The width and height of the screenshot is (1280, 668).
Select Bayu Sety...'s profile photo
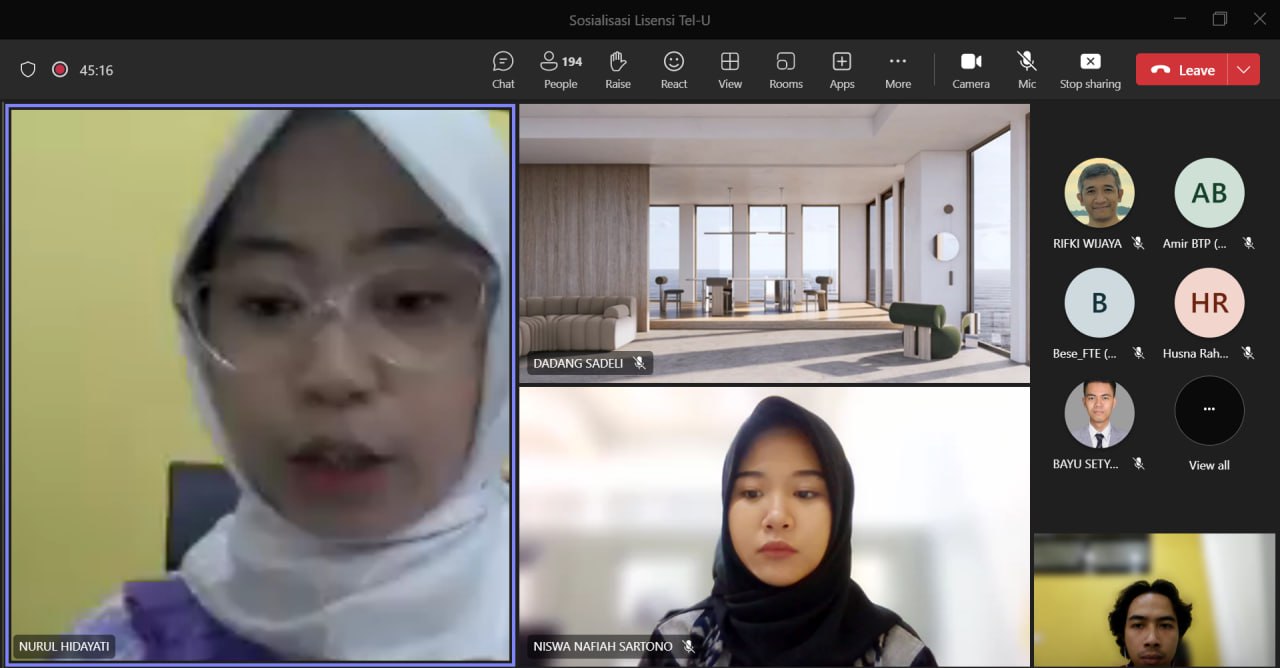(x=1099, y=413)
